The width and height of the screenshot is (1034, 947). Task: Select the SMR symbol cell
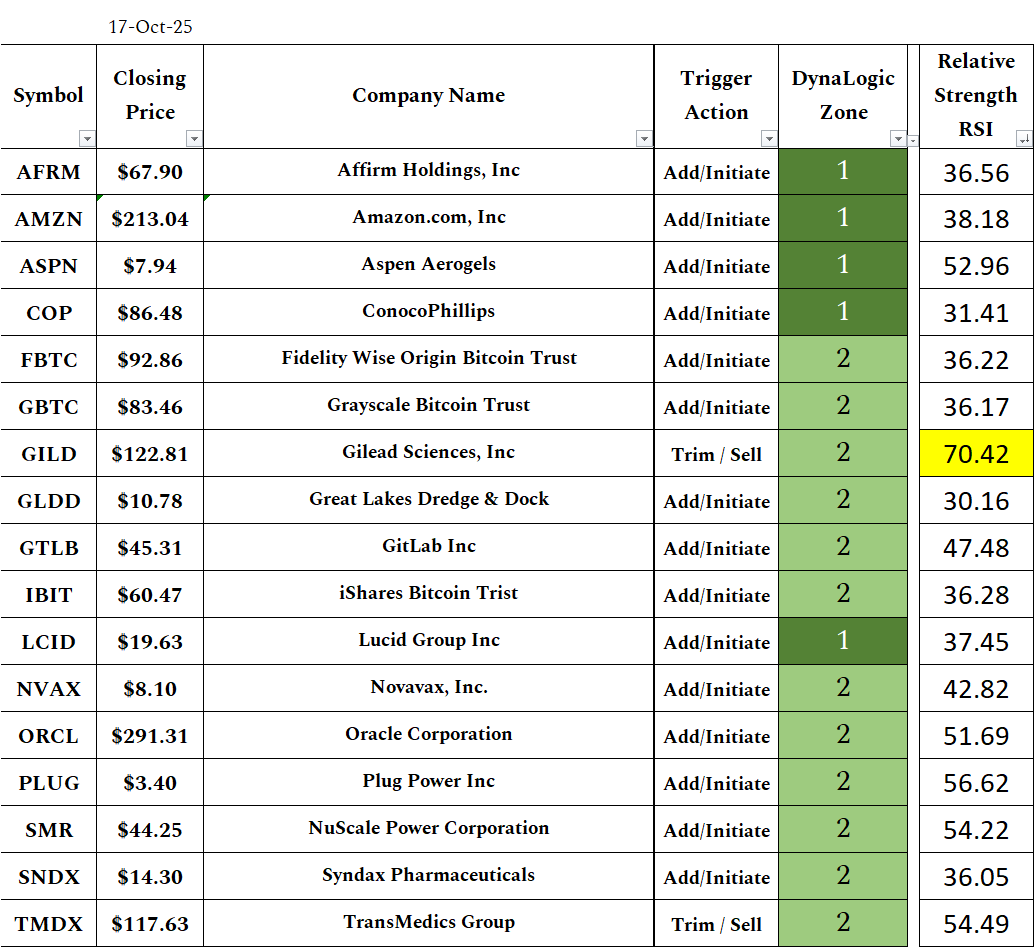tap(49, 829)
